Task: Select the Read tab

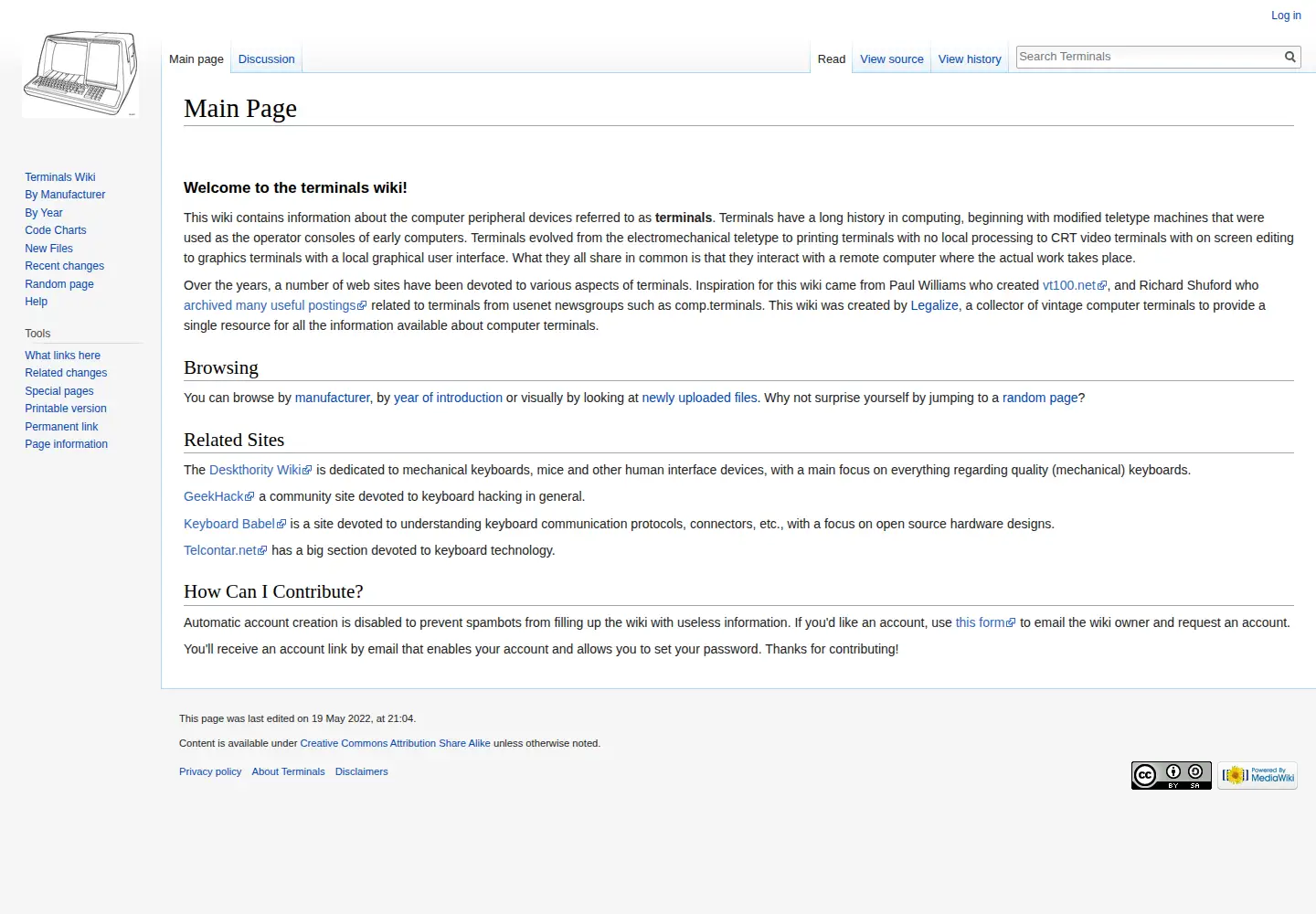Action: point(832,59)
